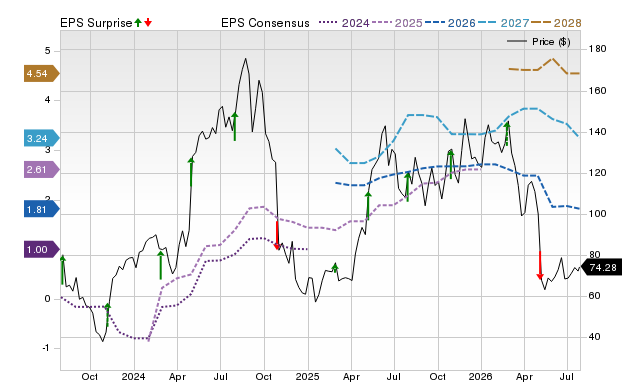Click the 140 price axis label
The height and width of the screenshot is (382, 640).
coord(598,132)
